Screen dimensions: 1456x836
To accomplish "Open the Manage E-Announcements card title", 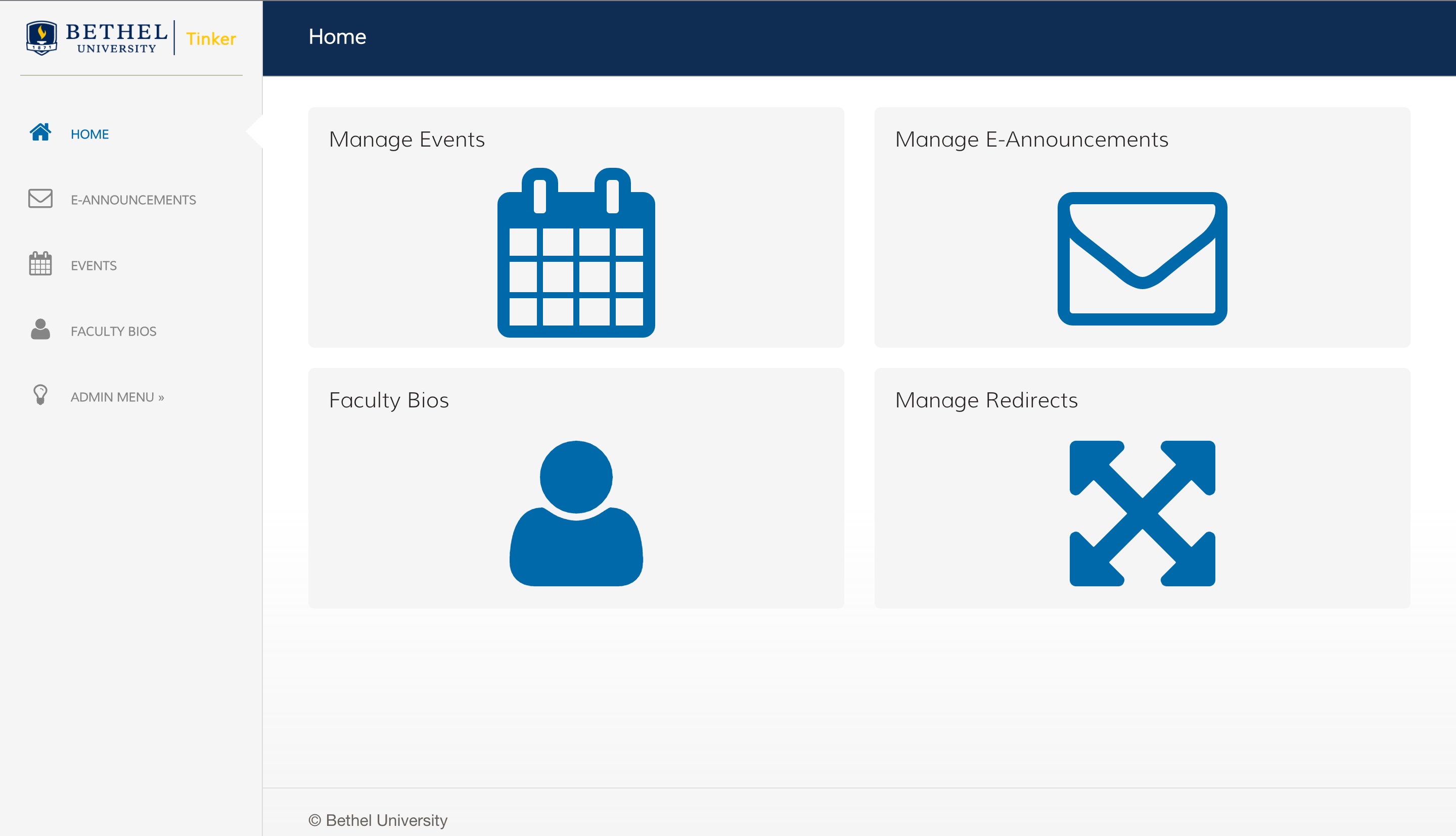I will (x=1031, y=140).
